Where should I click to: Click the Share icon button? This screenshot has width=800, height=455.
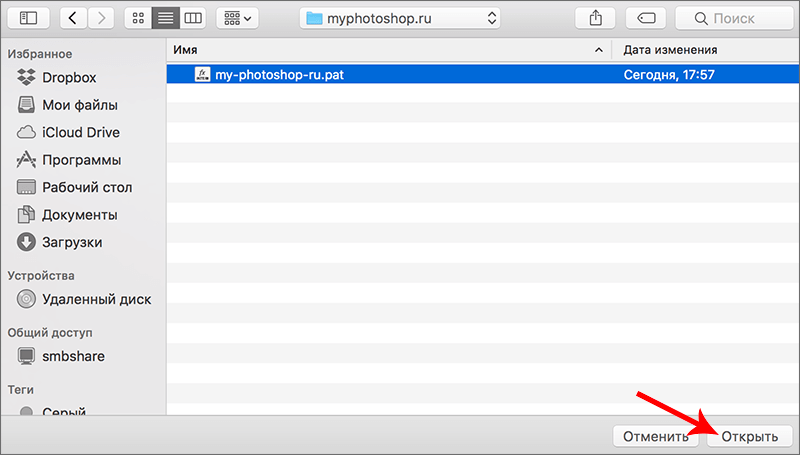coord(597,17)
